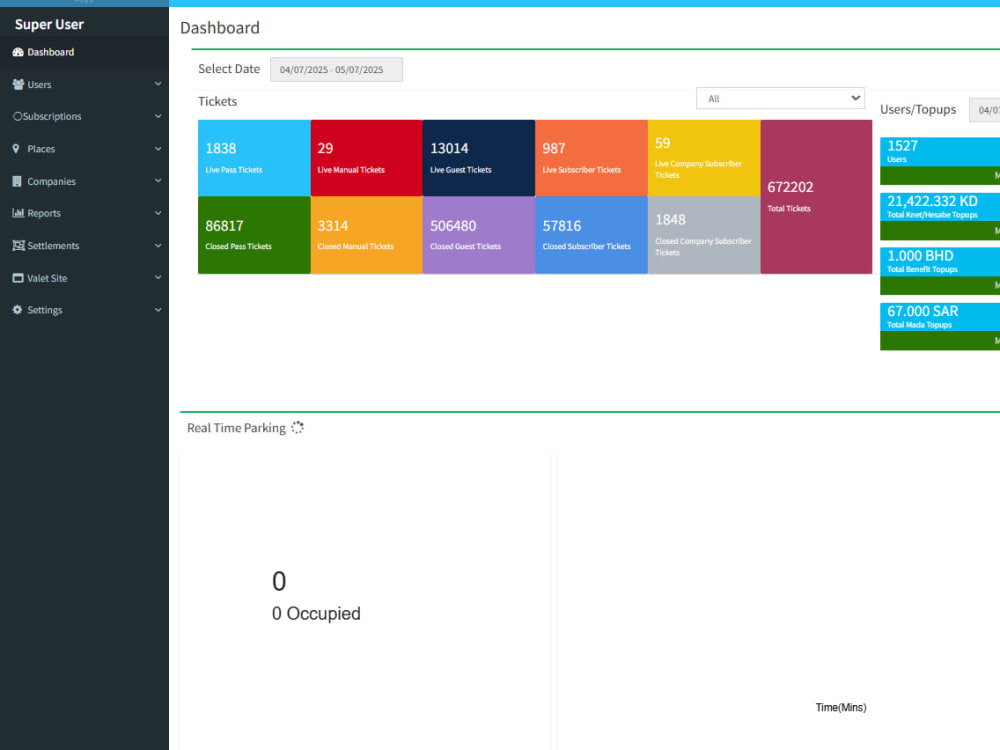Open the Reports sidebar menu
This screenshot has height=750, width=1000.
coord(84,213)
